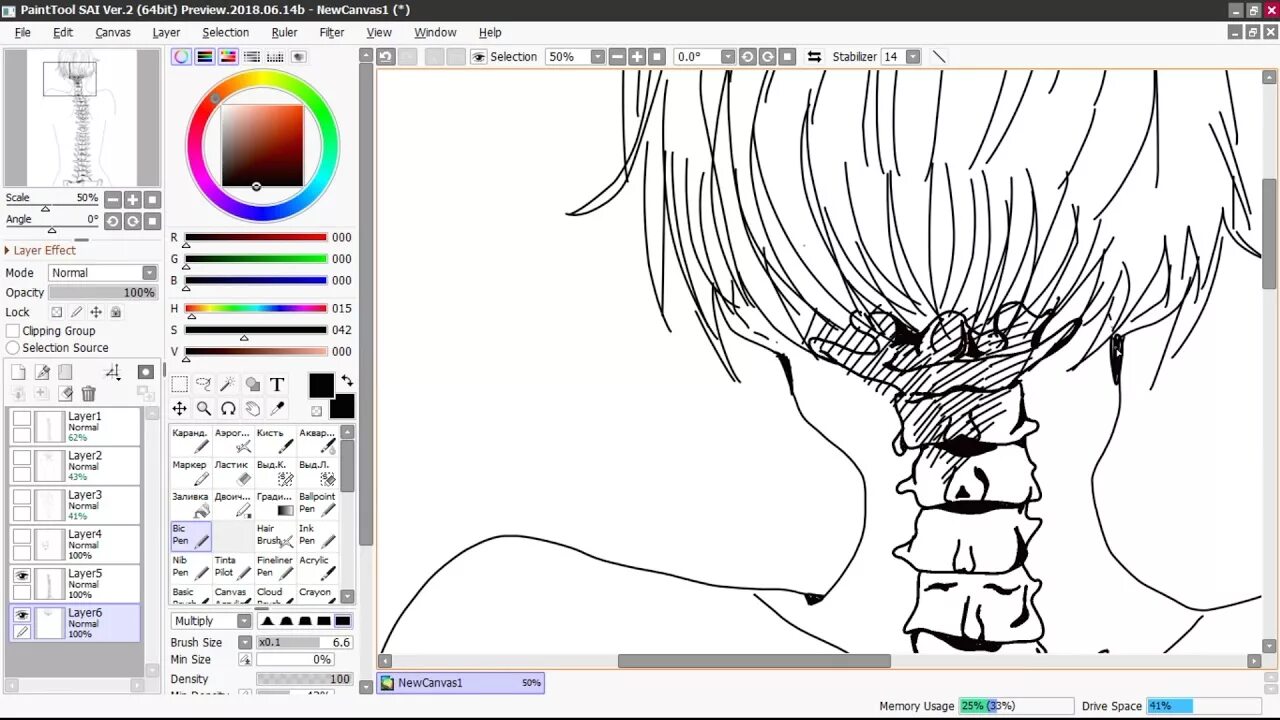Create a new normal layer

pyautogui.click(x=18, y=372)
